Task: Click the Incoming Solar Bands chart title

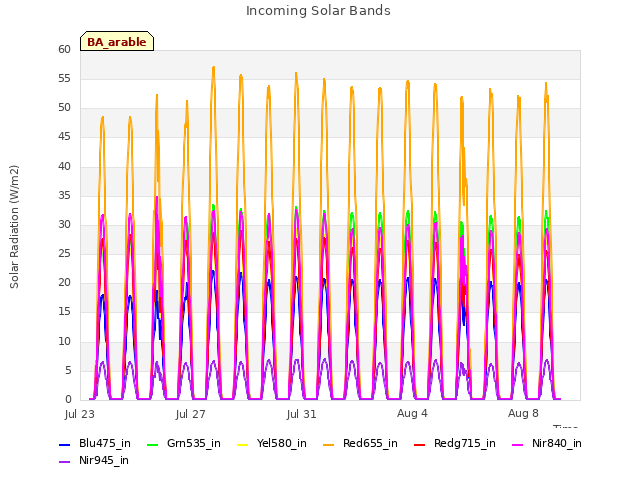Action: click(x=318, y=11)
